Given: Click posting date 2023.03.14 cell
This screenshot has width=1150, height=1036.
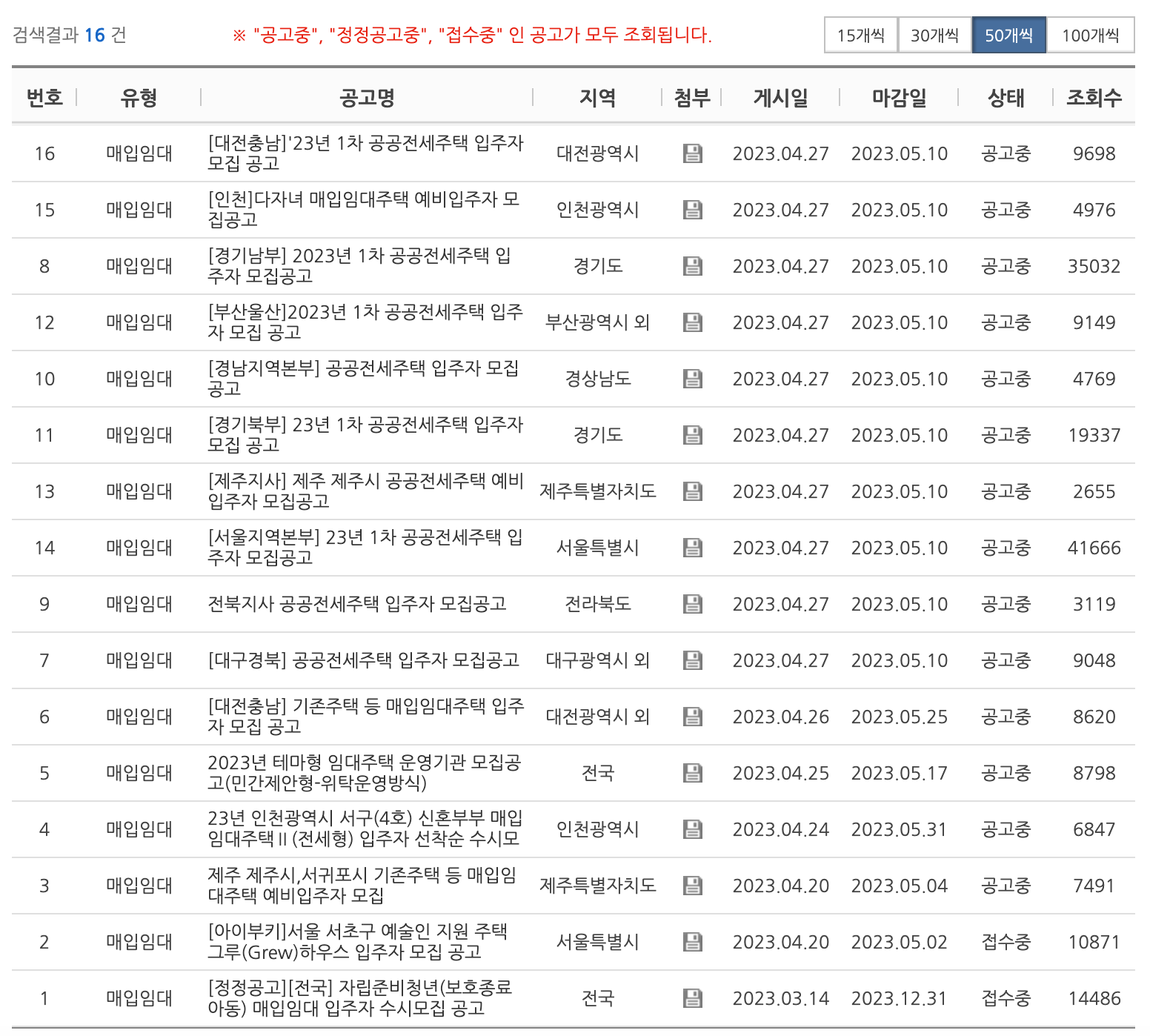Looking at the screenshot, I should tap(781, 998).
